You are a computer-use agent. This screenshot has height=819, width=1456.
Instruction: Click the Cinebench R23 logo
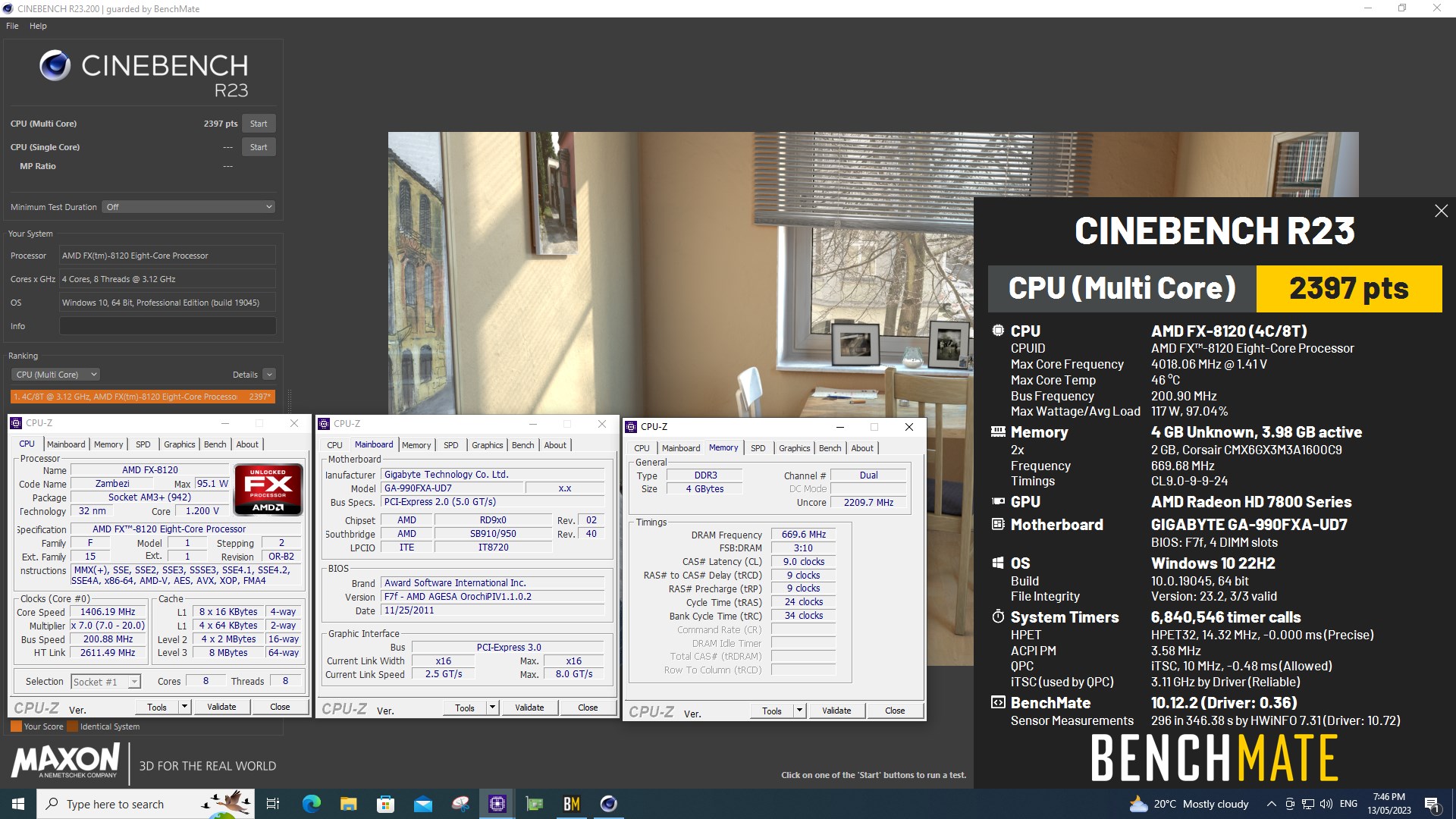coord(144,74)
